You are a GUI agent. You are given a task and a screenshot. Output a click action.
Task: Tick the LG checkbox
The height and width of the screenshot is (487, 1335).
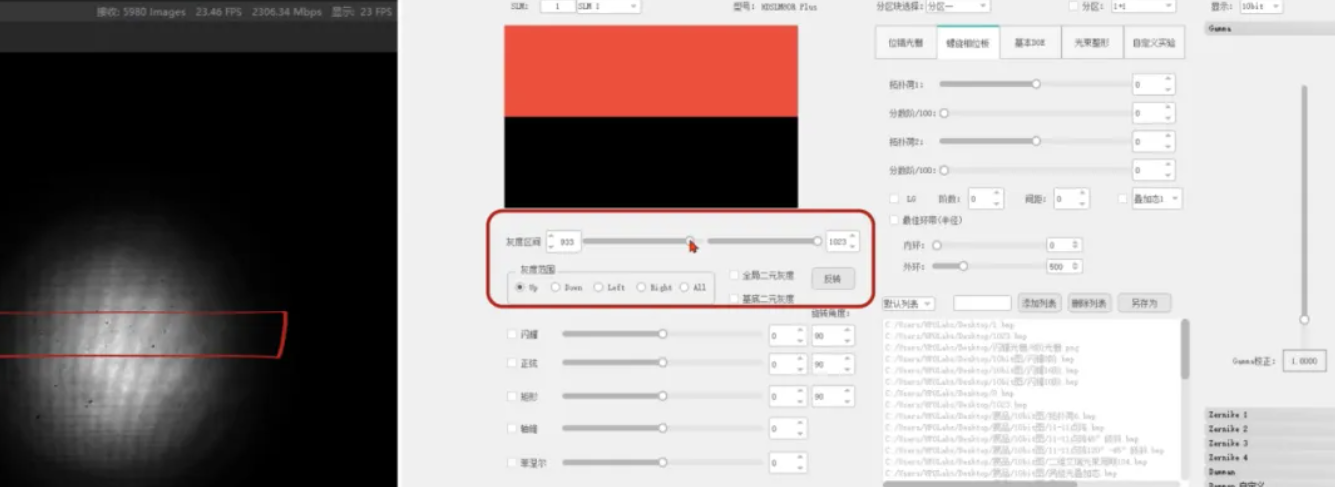[894, 199]
